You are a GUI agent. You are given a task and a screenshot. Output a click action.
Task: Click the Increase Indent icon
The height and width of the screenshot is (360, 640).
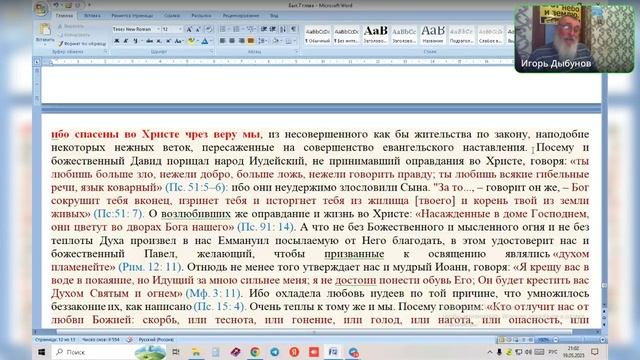coord(273,29)
